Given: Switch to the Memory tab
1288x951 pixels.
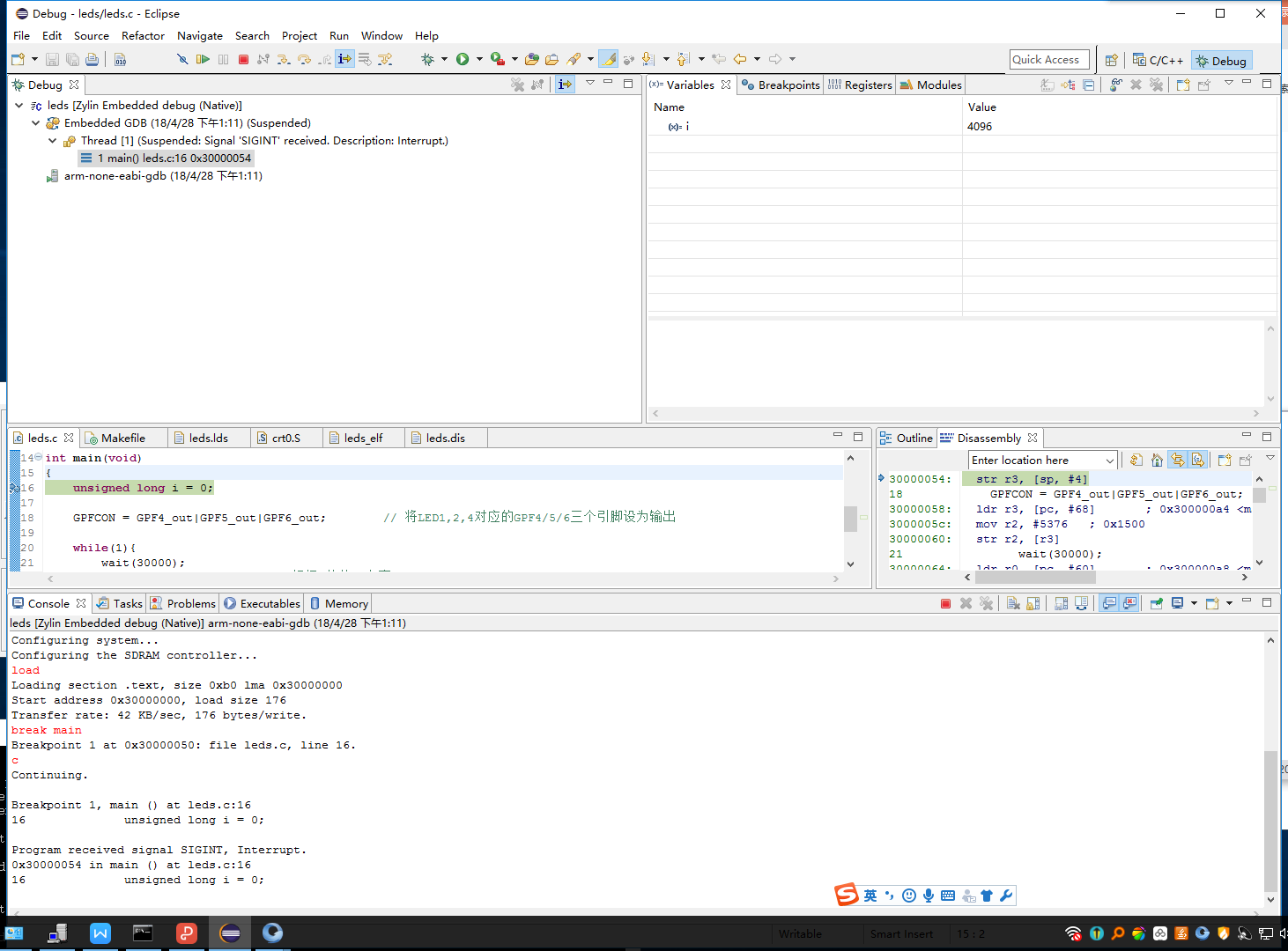Looking at the screenshot, I should pos(338,603).
